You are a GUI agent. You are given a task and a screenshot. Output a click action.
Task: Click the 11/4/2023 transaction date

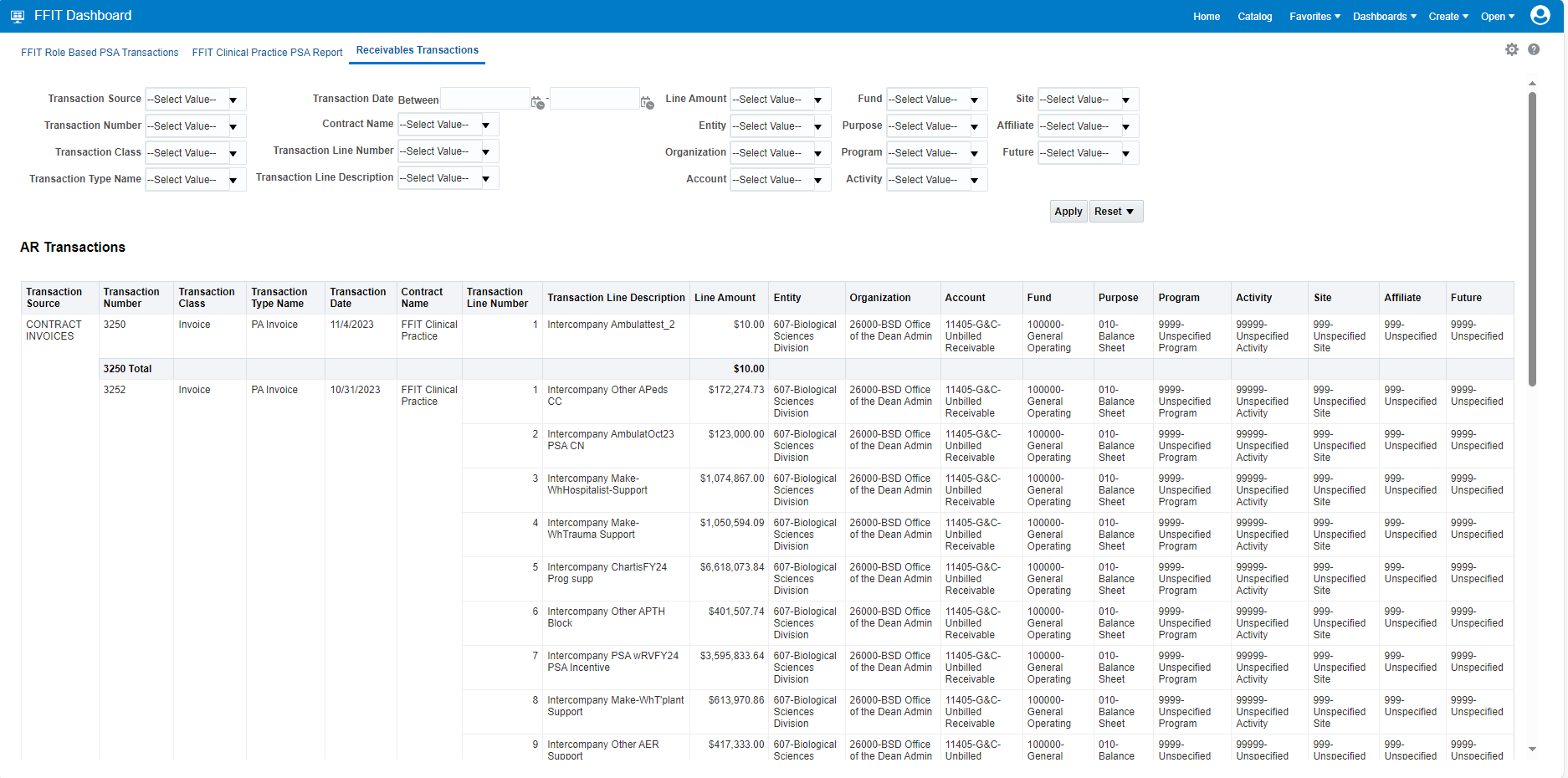(351, 325)
